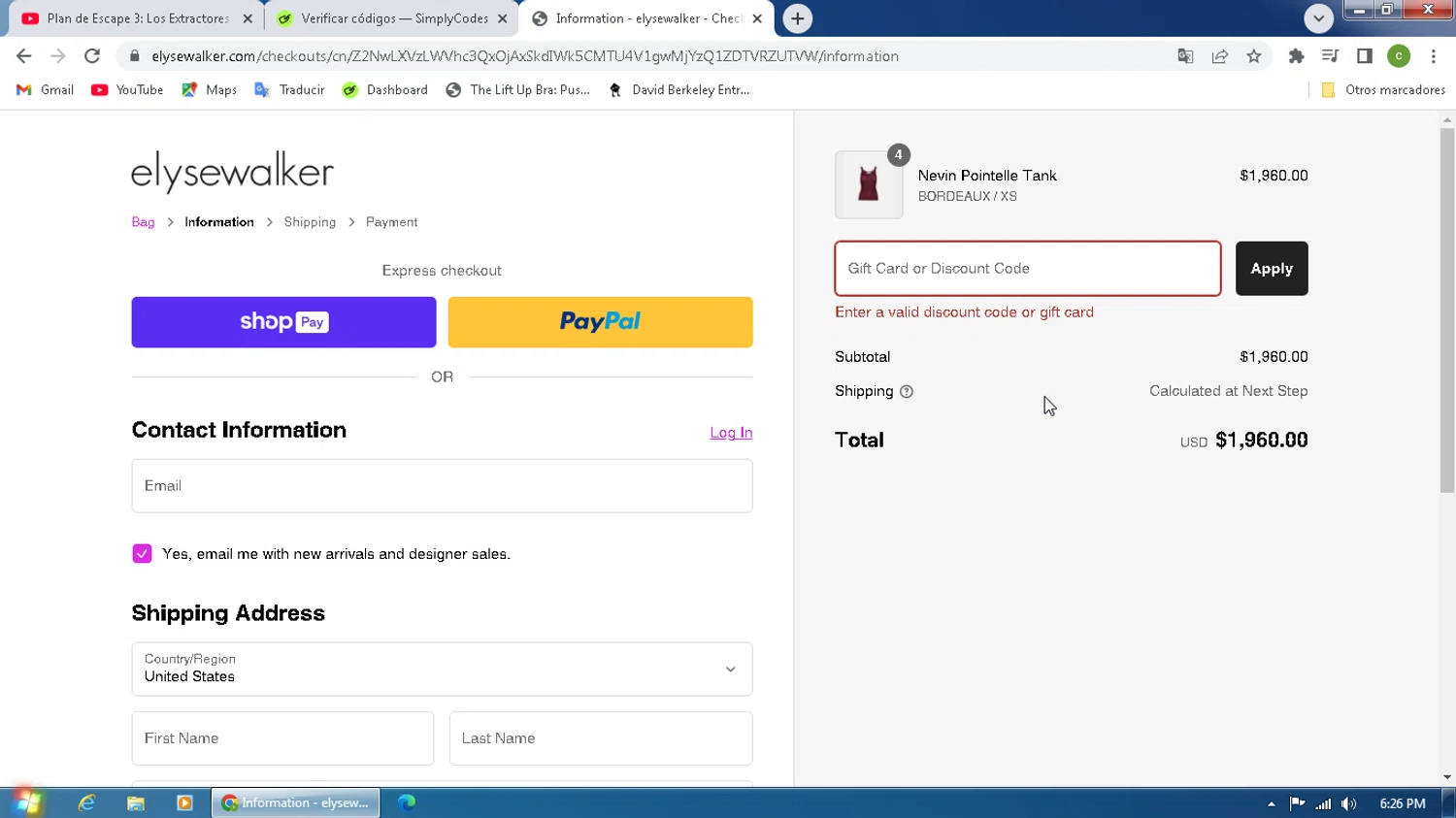
Task: Focus the Gift Card or Discount Code field
Action: point(1028,269)
